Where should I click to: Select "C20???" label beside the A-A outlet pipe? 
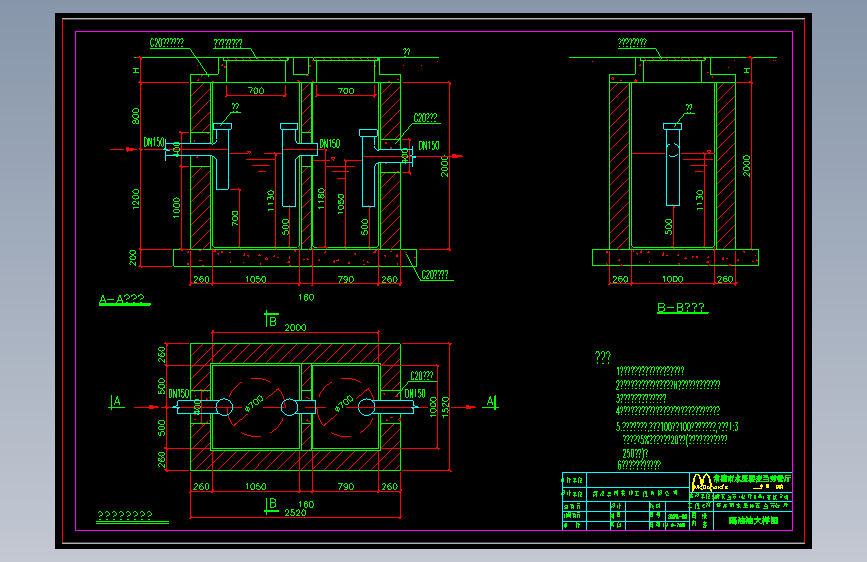click(425, 118)
